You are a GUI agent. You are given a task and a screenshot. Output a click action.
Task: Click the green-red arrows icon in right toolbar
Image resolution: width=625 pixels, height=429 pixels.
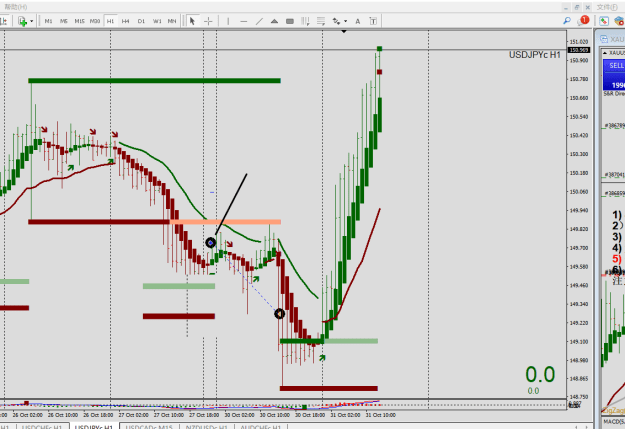click(604, 21)
